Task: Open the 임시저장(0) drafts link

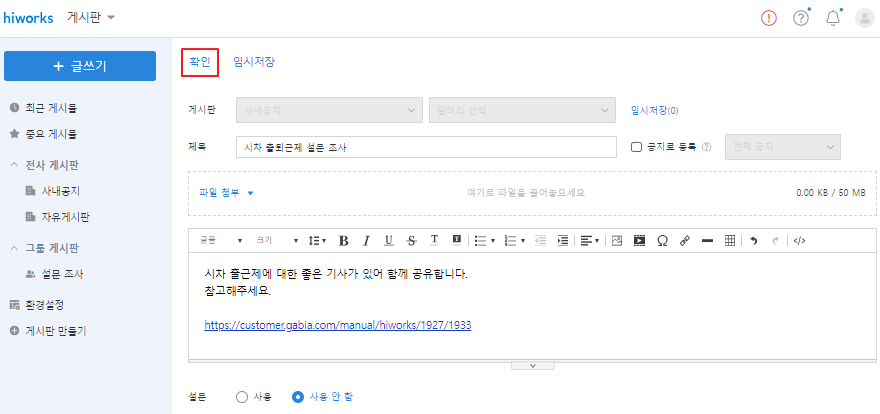Action: 655,111
